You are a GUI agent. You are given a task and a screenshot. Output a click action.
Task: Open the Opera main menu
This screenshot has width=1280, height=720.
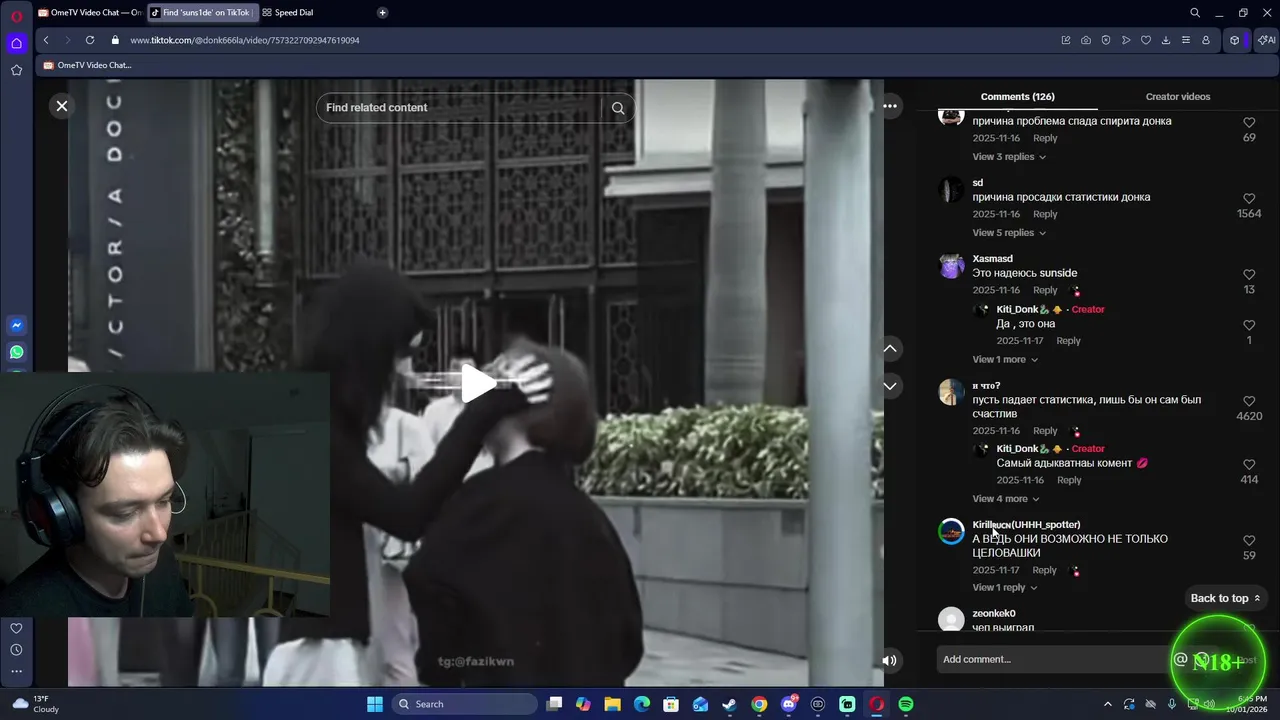16,16
